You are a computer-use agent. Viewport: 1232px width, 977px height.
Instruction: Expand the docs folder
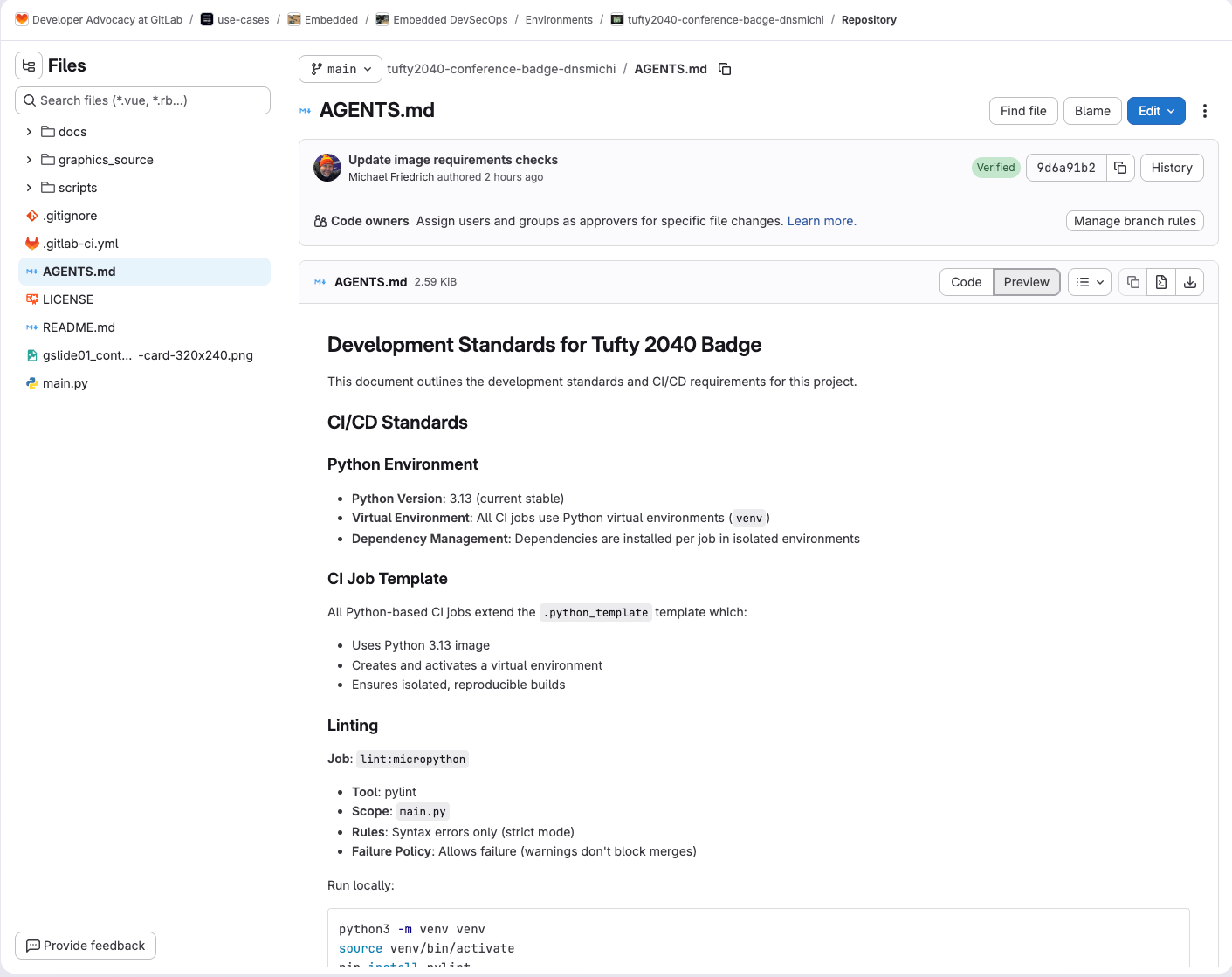29,132
